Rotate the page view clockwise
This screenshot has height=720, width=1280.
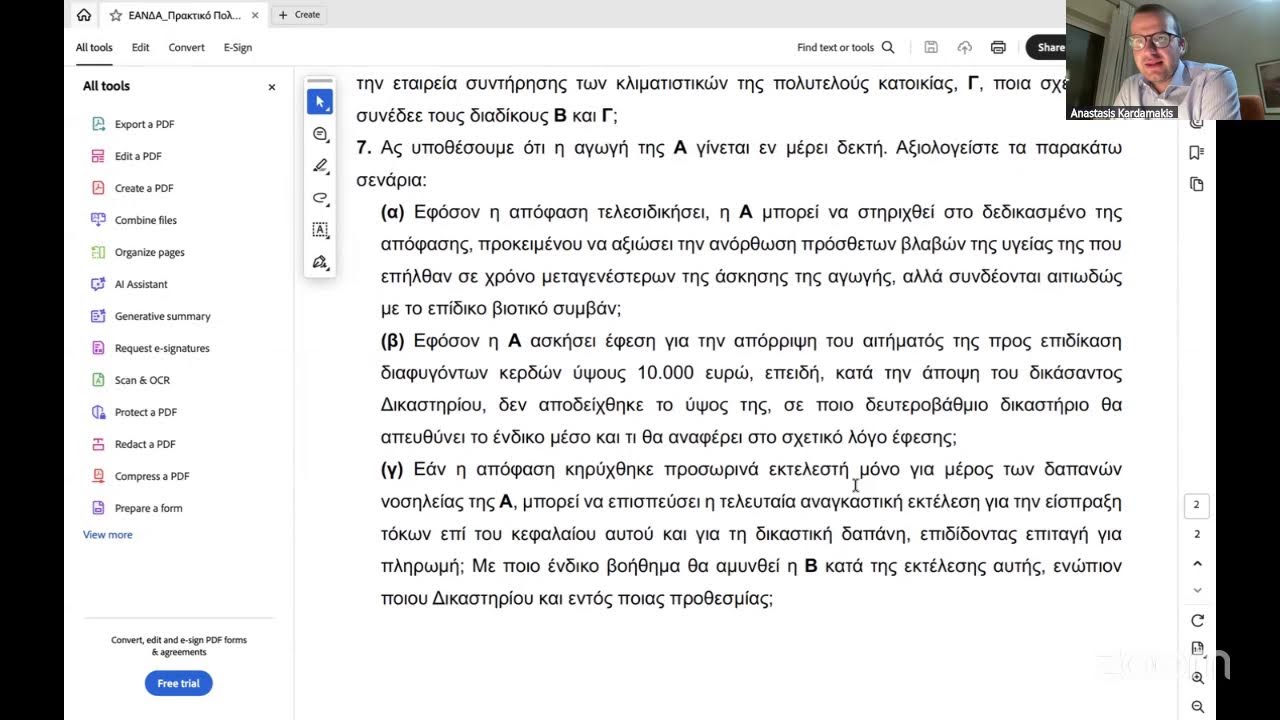[1197, 621]
